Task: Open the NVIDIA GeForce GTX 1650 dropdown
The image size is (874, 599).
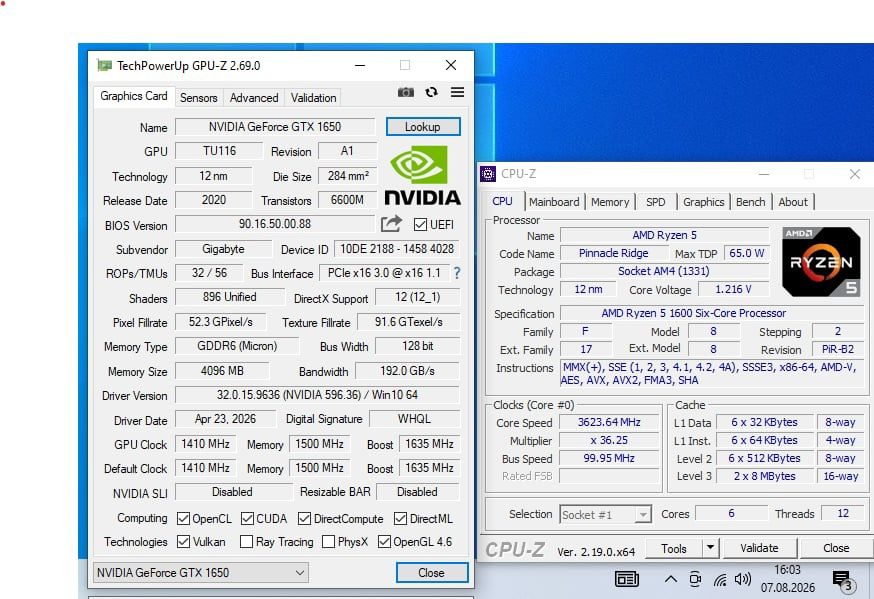Action: 201,572
